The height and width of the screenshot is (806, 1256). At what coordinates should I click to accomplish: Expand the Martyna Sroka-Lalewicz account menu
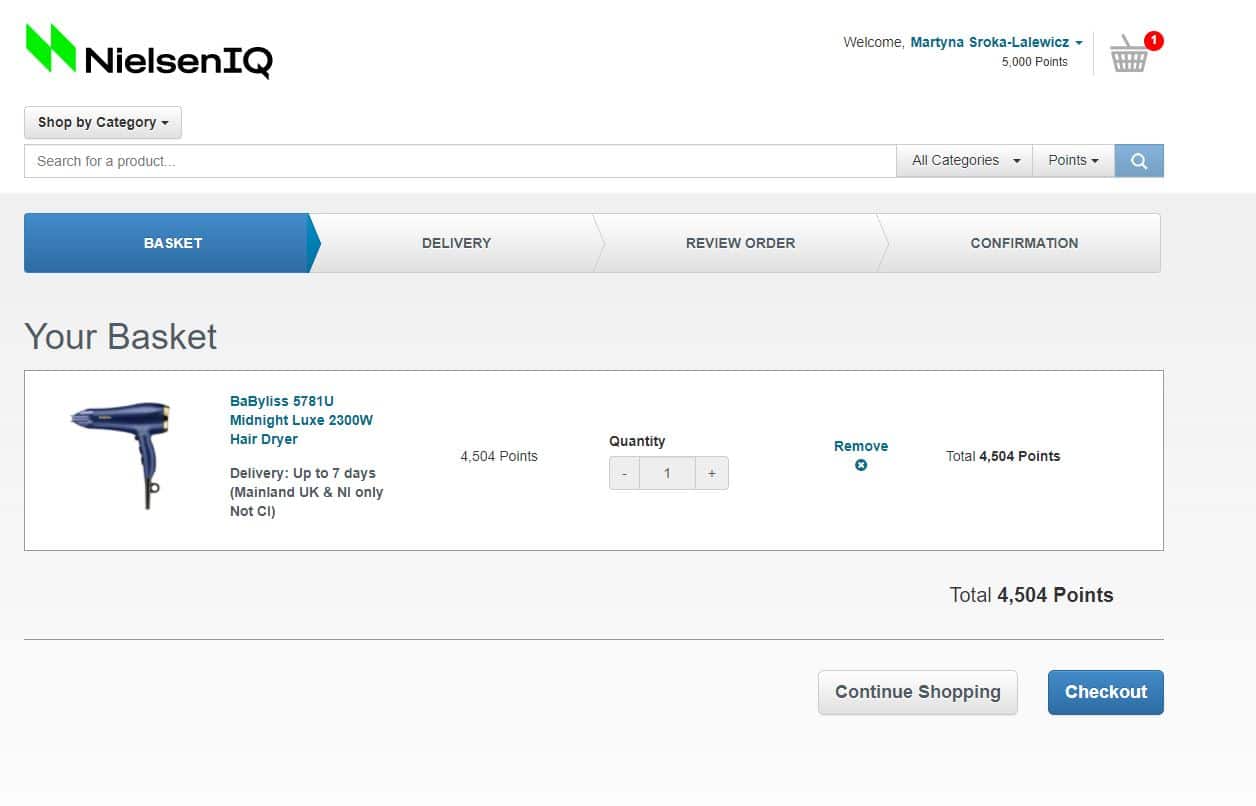[x=996, y=42]
